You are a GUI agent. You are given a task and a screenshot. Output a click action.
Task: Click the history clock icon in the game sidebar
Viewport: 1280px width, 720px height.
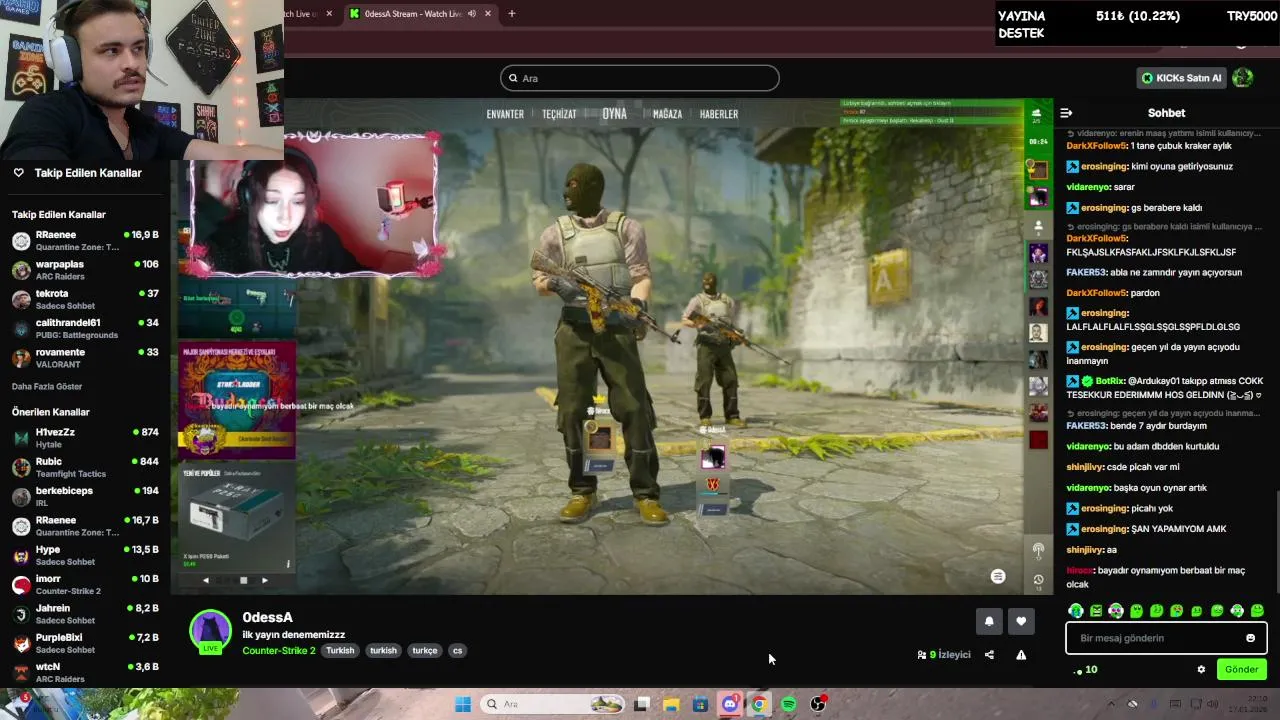pyautogui.click(x=1038, y=580)
